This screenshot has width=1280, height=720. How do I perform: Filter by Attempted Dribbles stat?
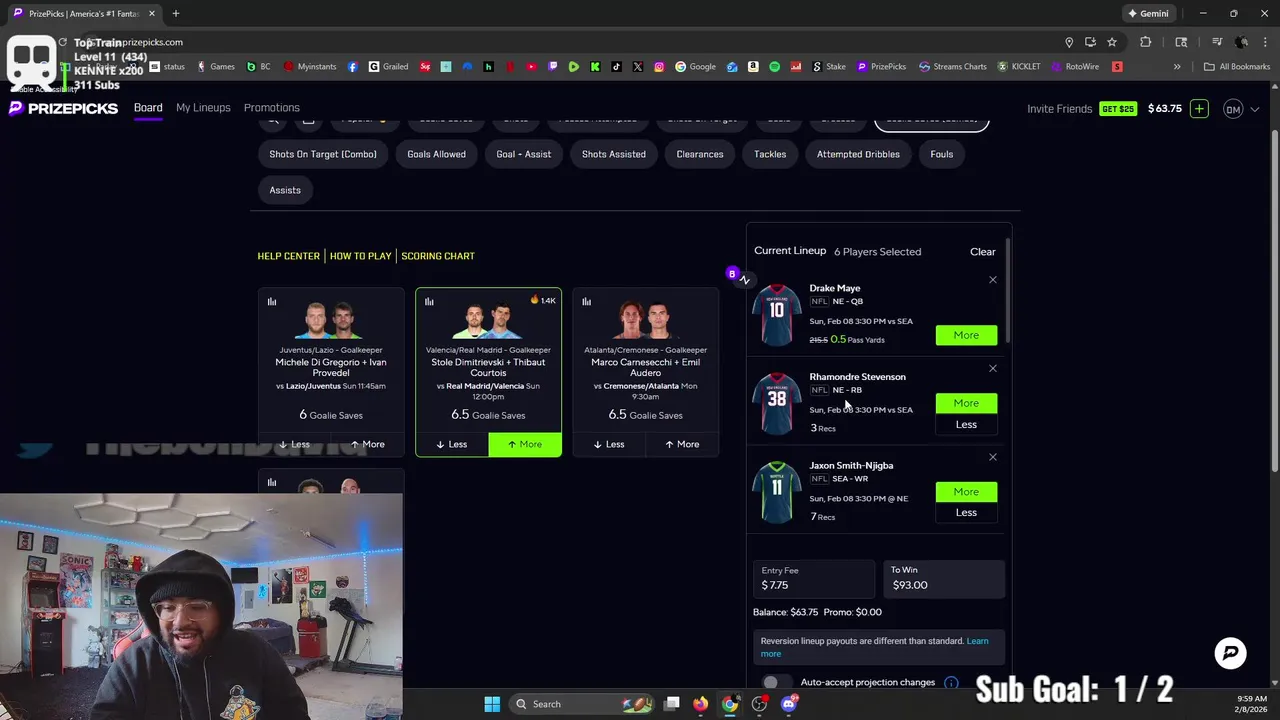coord(858,154)
